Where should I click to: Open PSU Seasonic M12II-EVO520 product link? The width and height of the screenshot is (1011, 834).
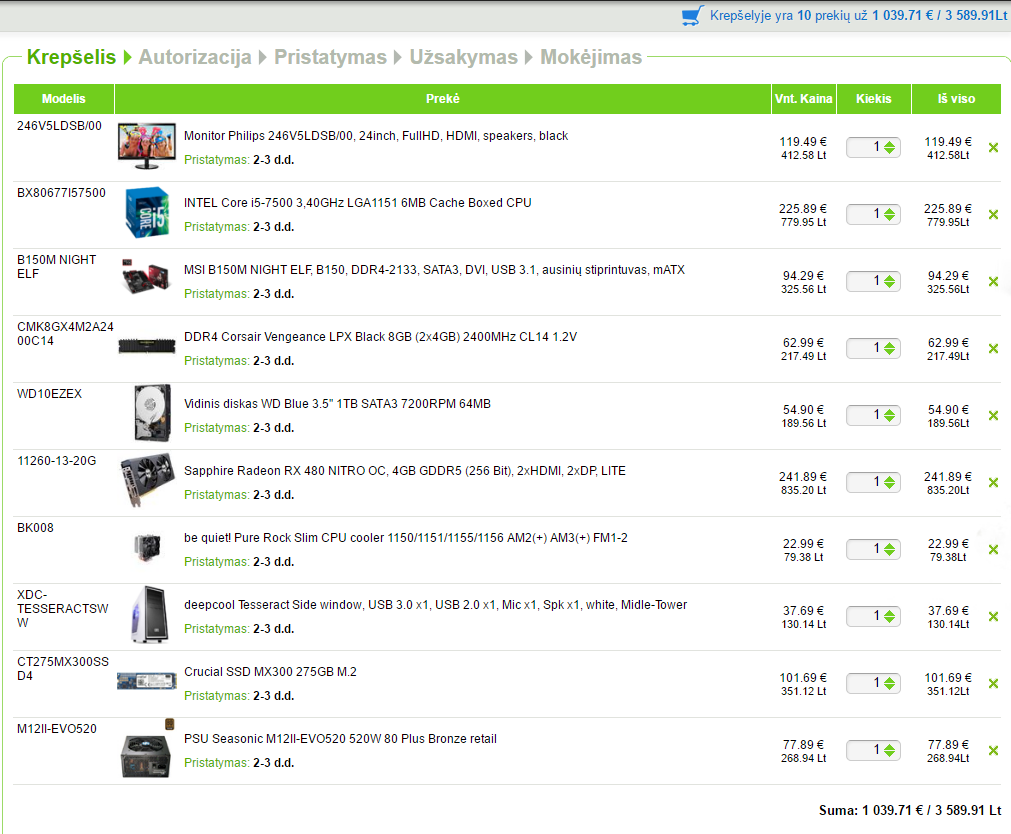point(340,739)
